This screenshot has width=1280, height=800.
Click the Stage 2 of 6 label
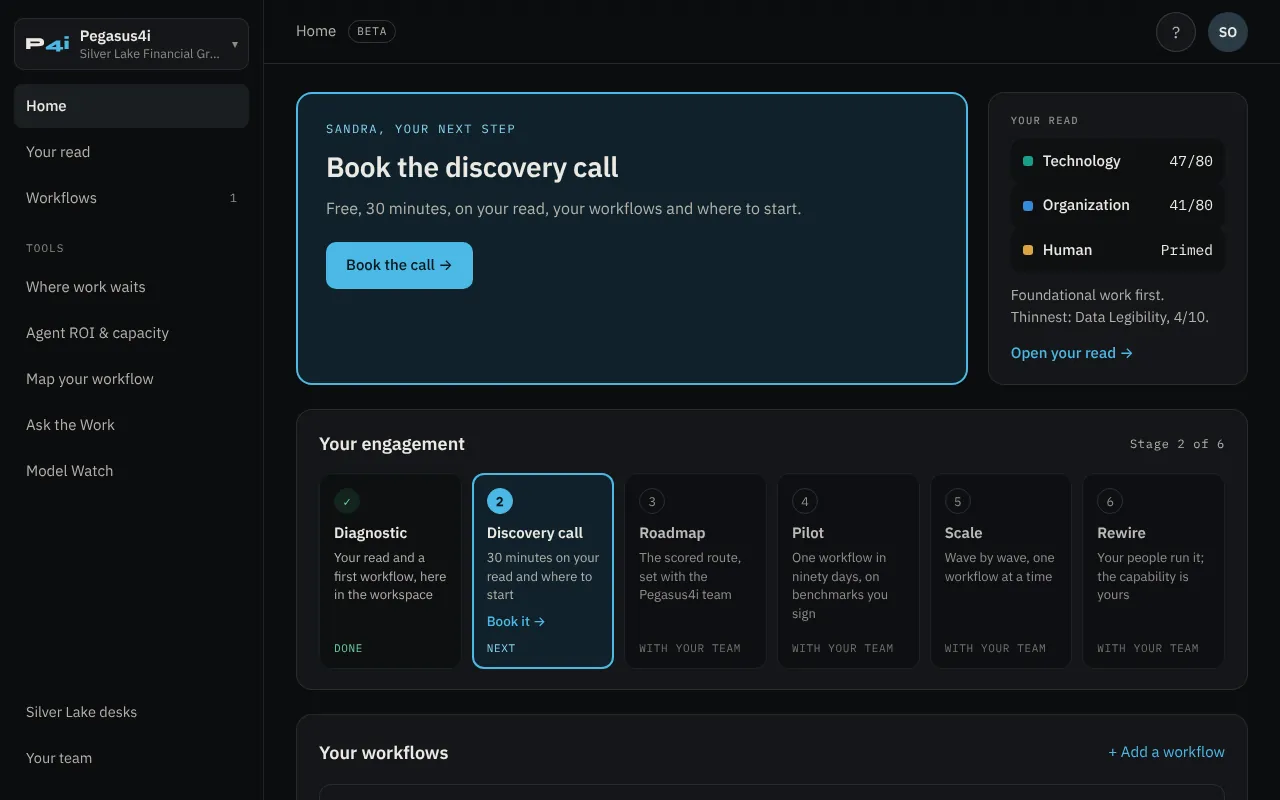(1177, 444)
